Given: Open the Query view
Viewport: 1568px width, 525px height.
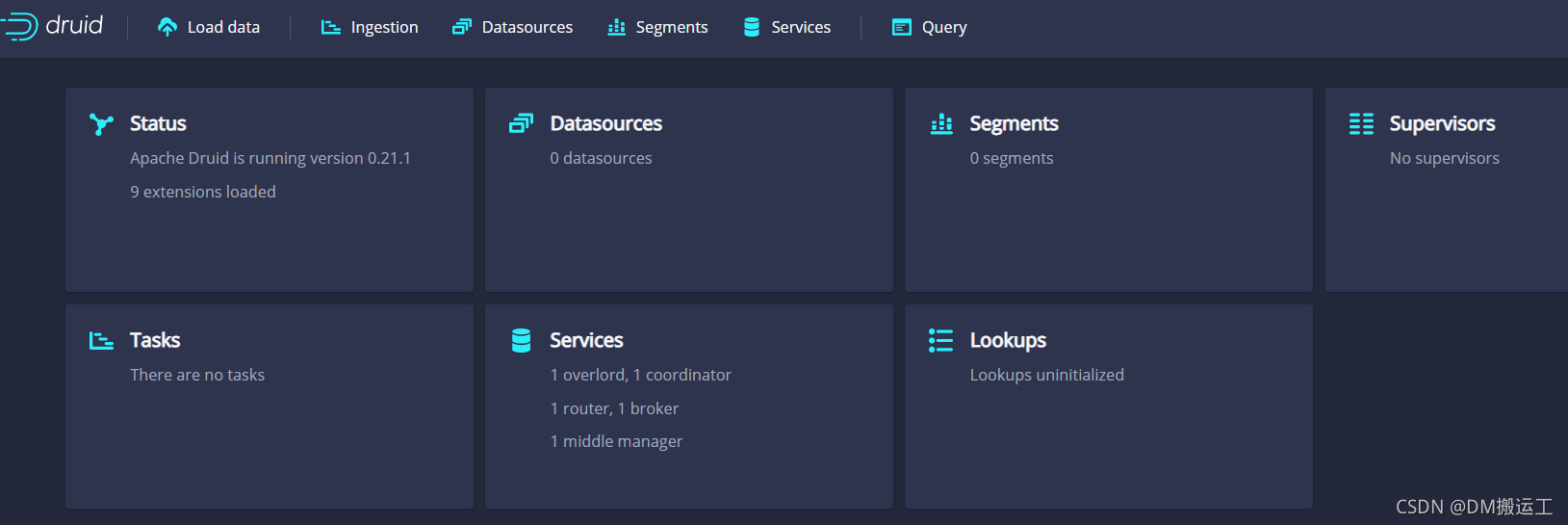Looking at the screenshot, I should (x=930, y=27).
